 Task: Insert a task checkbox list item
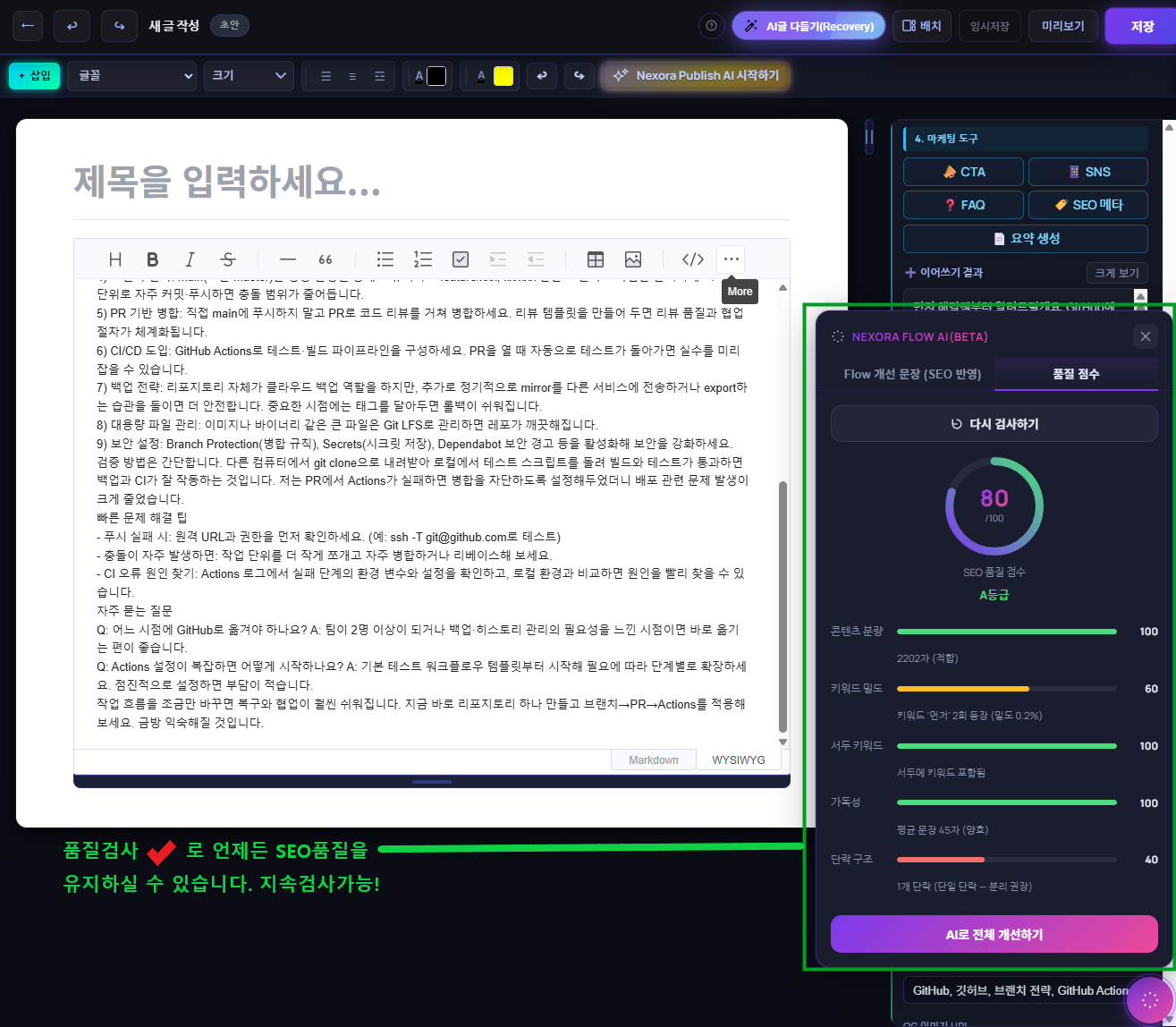coord(461,259)
